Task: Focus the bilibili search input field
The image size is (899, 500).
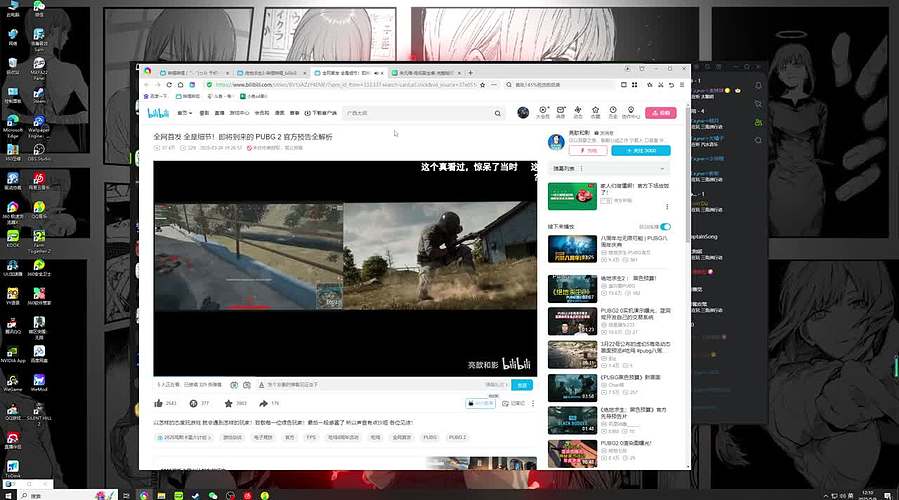Action: click(417, 114)
